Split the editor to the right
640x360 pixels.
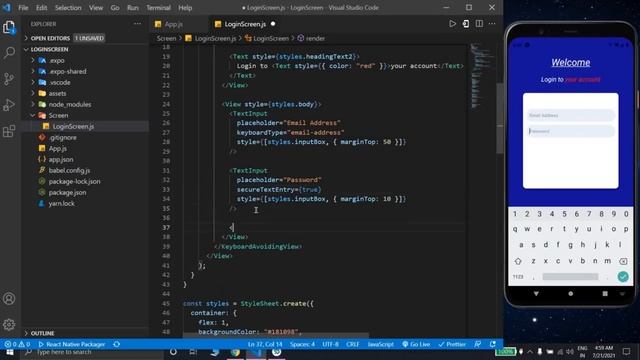479,24
